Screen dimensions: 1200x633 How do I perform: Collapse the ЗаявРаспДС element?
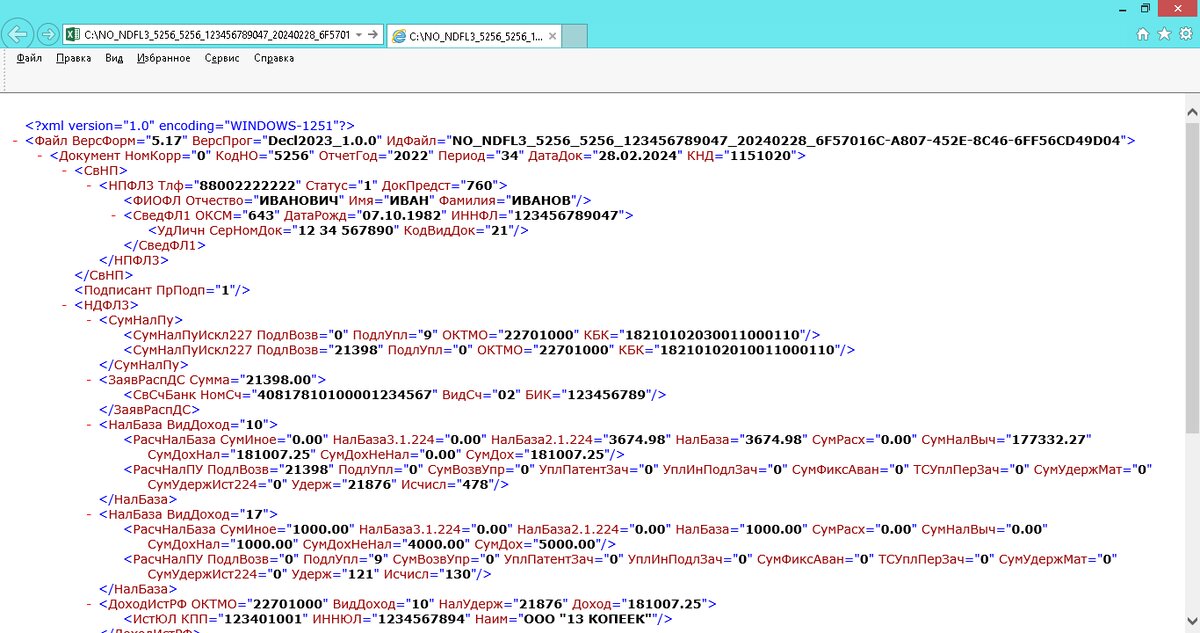coord(87,379)
